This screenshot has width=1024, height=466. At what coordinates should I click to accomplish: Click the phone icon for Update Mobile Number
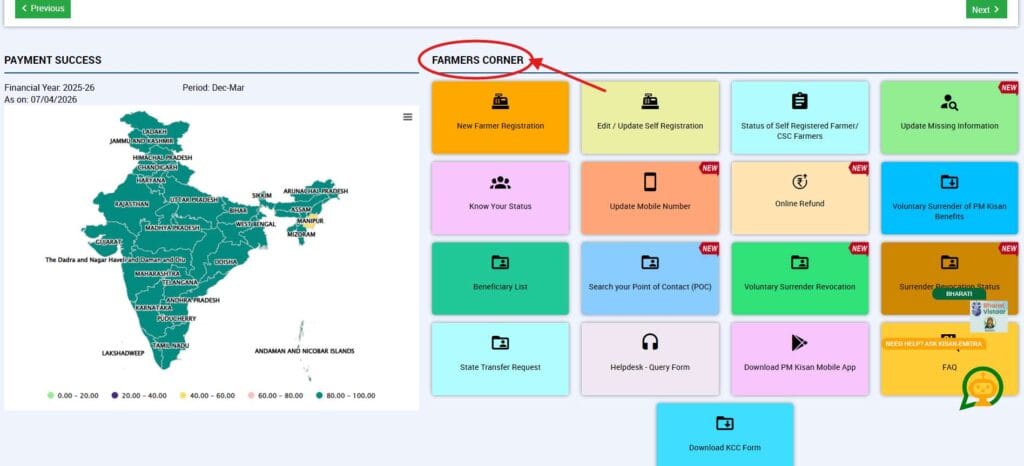[x=650, y=182]
